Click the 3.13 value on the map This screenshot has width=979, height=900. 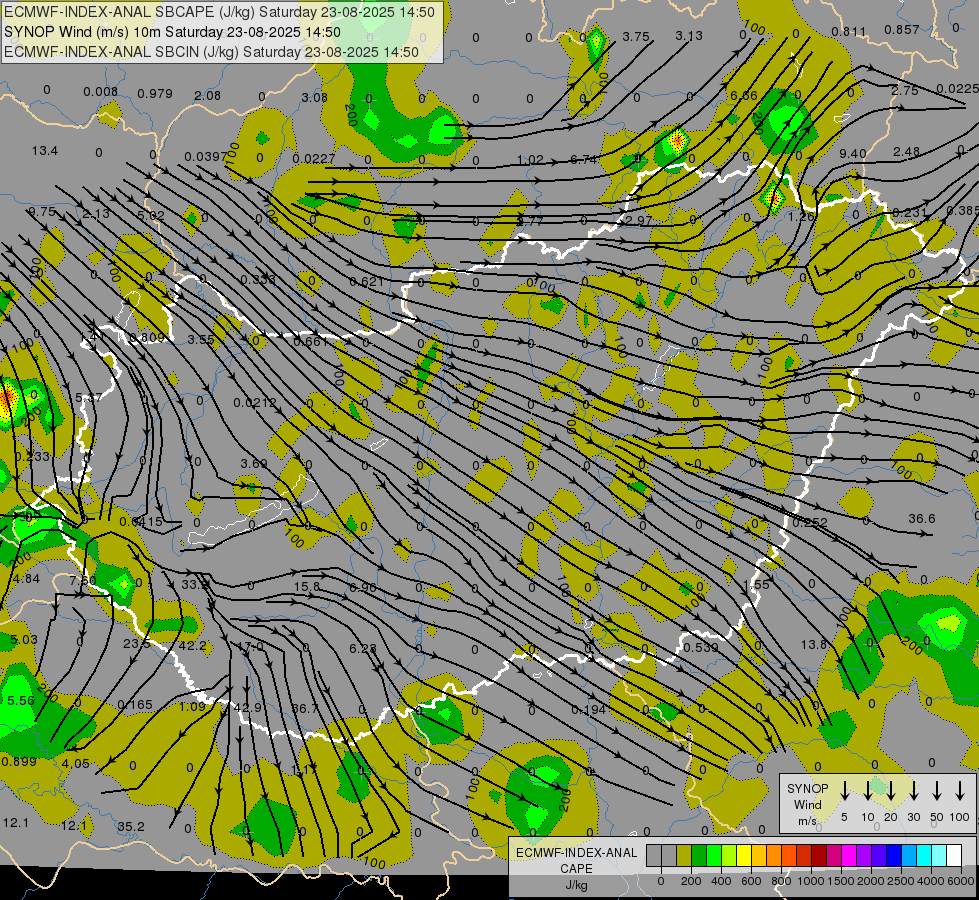point(689,36)
